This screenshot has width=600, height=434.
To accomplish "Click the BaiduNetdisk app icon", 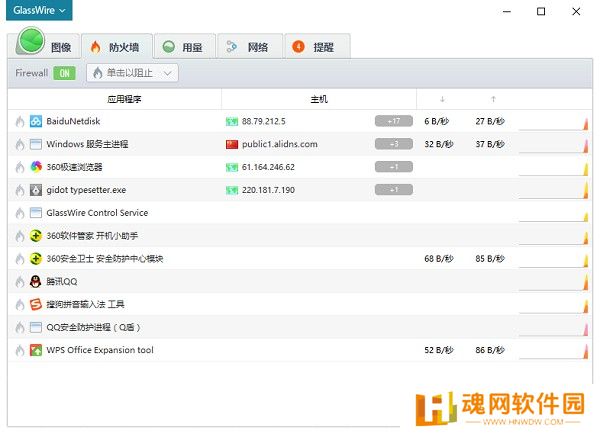I will (x=36, y=121).
